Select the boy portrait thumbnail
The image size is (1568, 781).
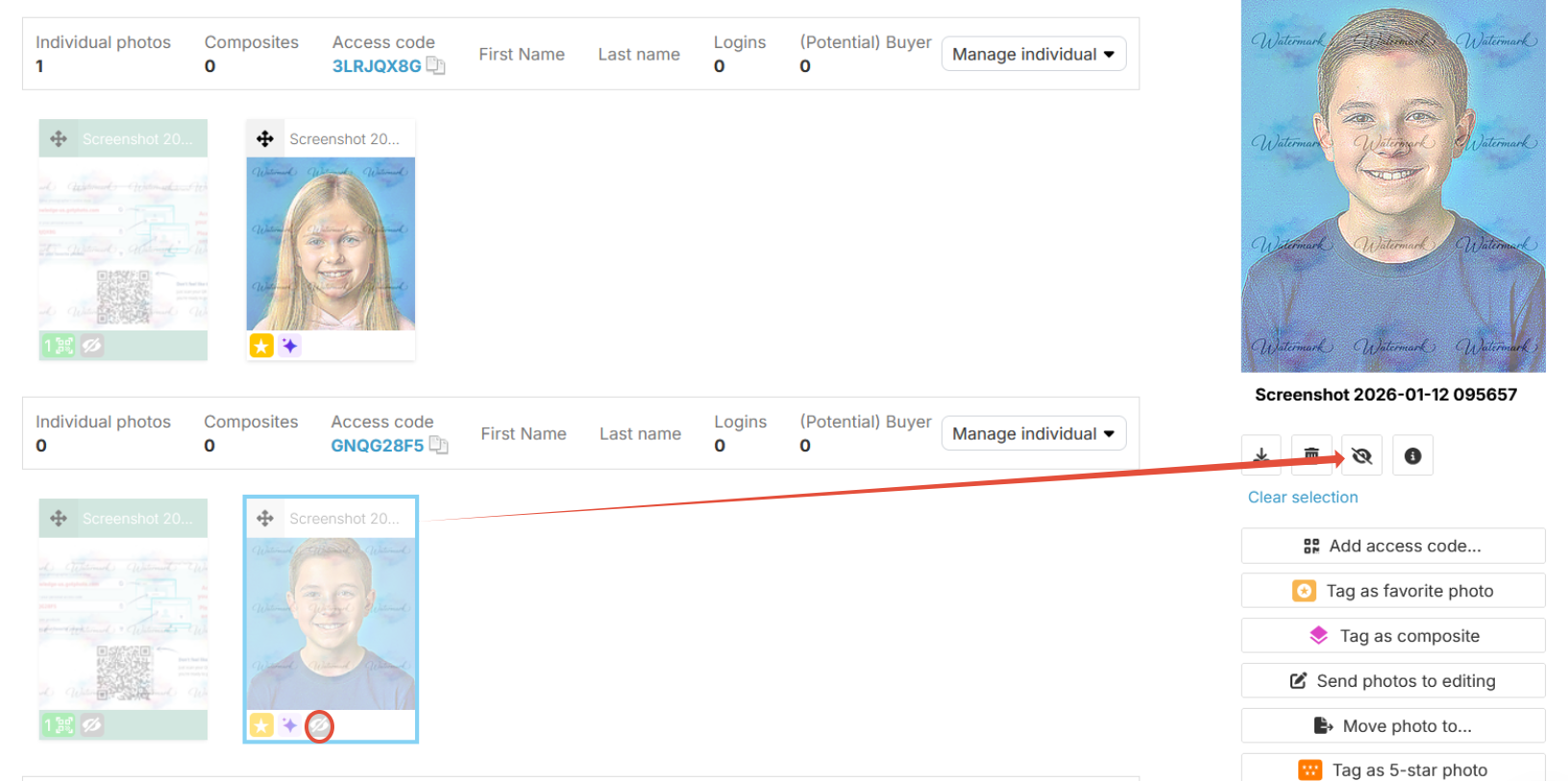pyautogui.click(x=331, y=623)
